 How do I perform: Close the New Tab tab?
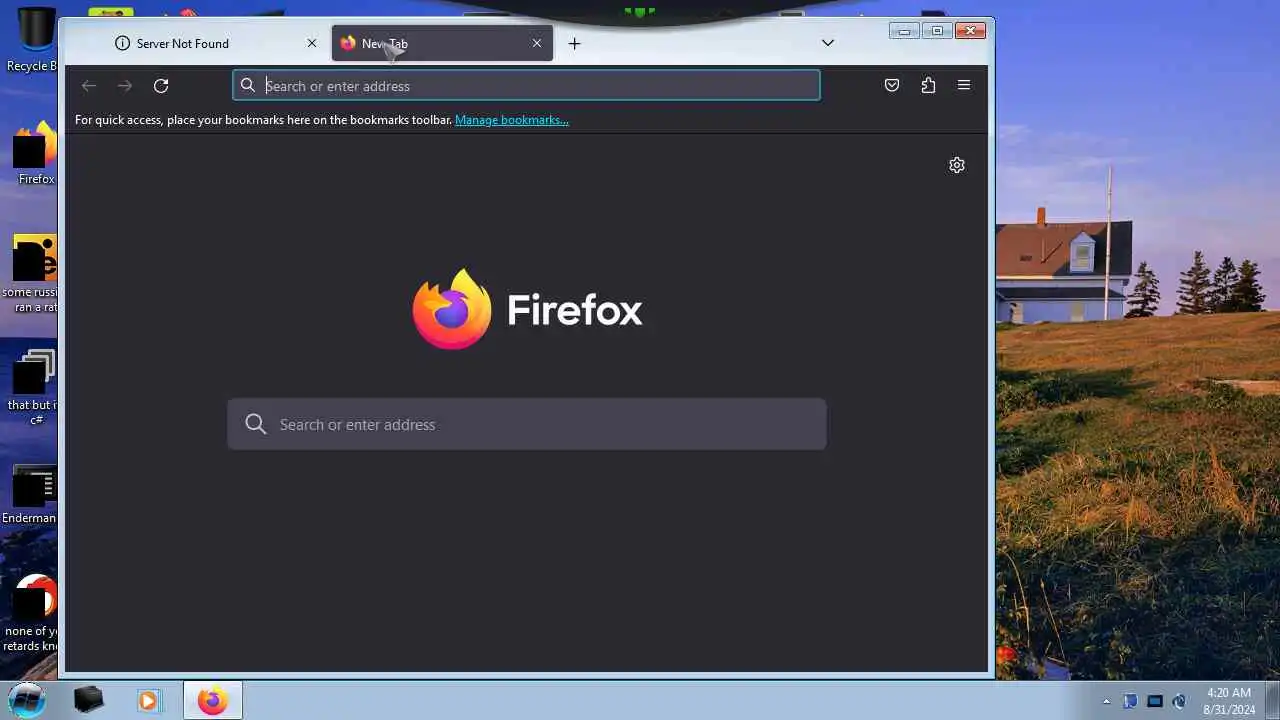(537, 44)
